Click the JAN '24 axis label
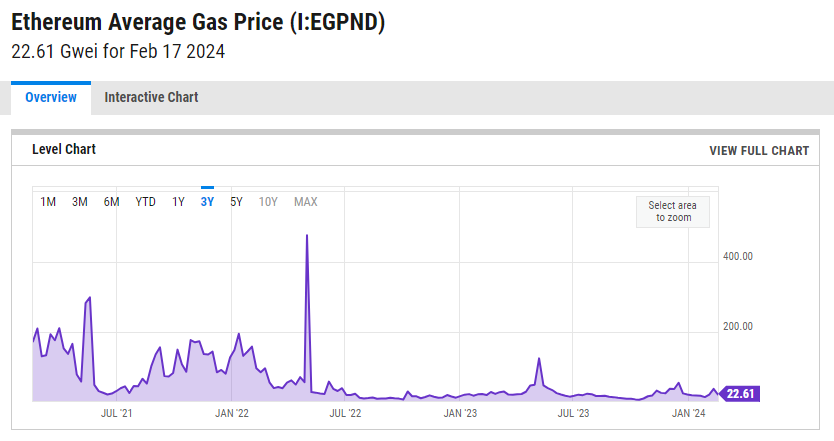834x441 pixels. tap(688, 412)
